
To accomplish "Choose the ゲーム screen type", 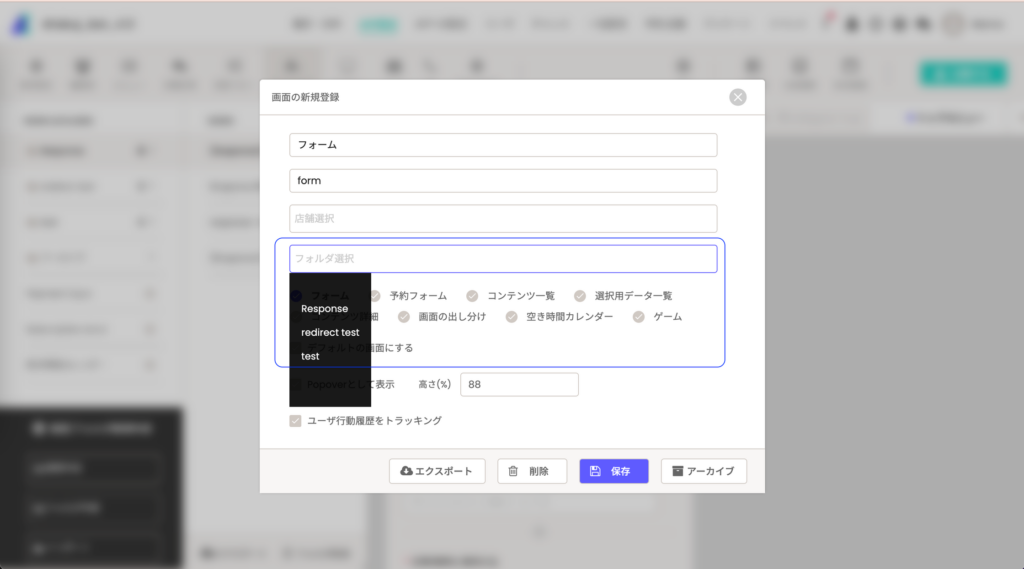I will tap(639, 317).
